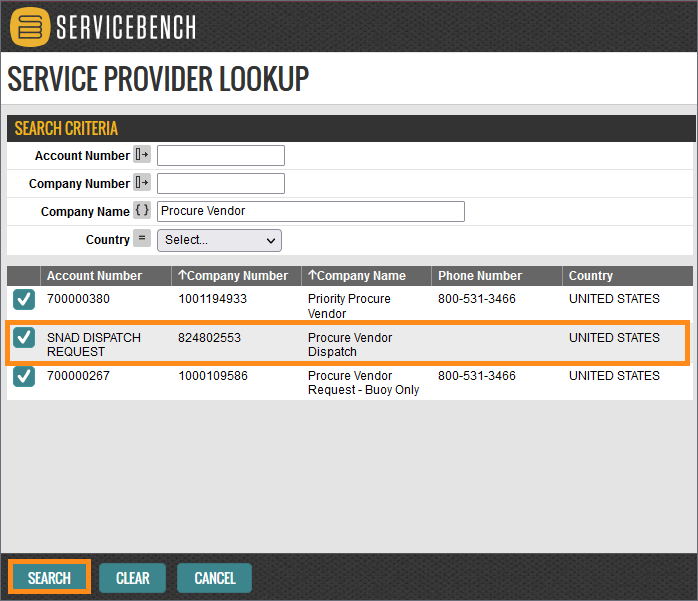Open the Country Select dropdown
Viewport: 698px width, 601px height.
pyautogui.click(x=219, y=240)
